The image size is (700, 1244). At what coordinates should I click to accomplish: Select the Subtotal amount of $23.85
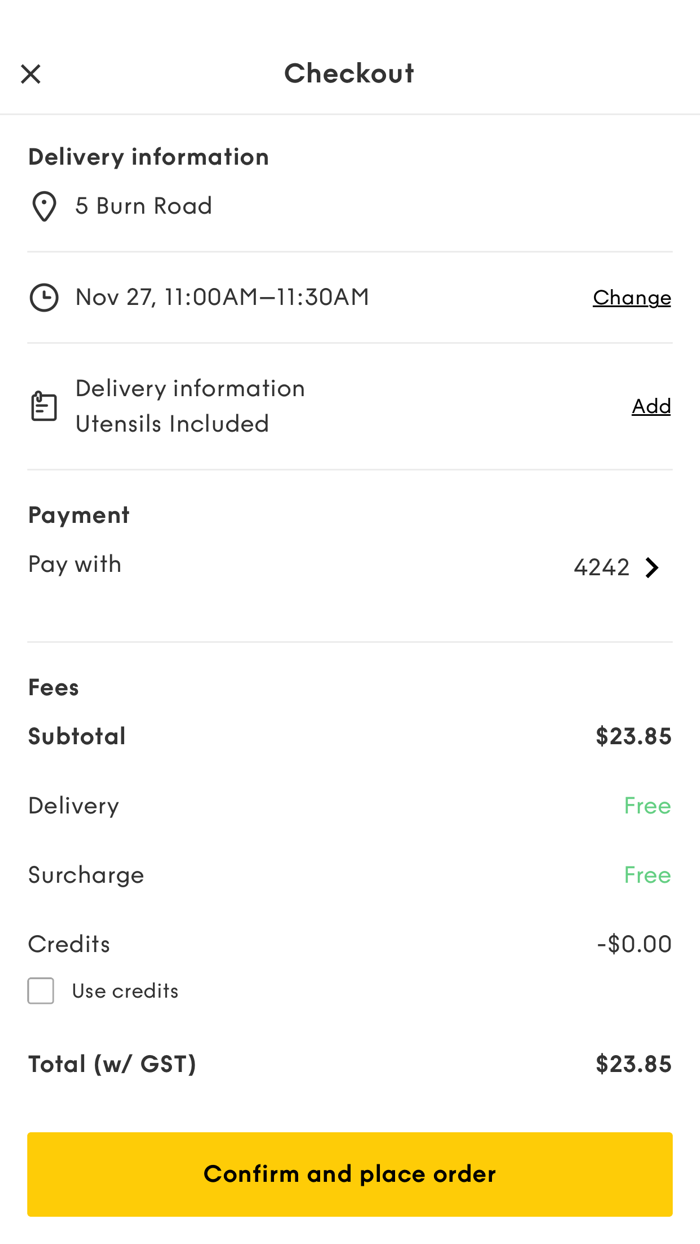point(633,735)
